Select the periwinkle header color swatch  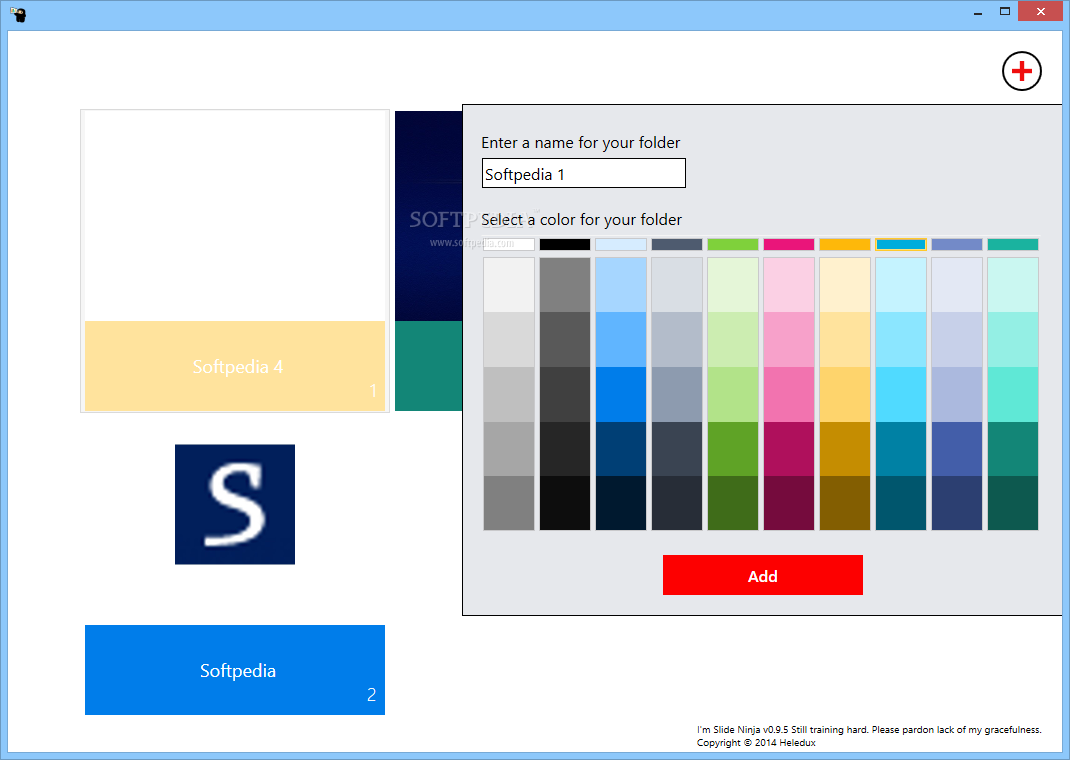[957, 244]
